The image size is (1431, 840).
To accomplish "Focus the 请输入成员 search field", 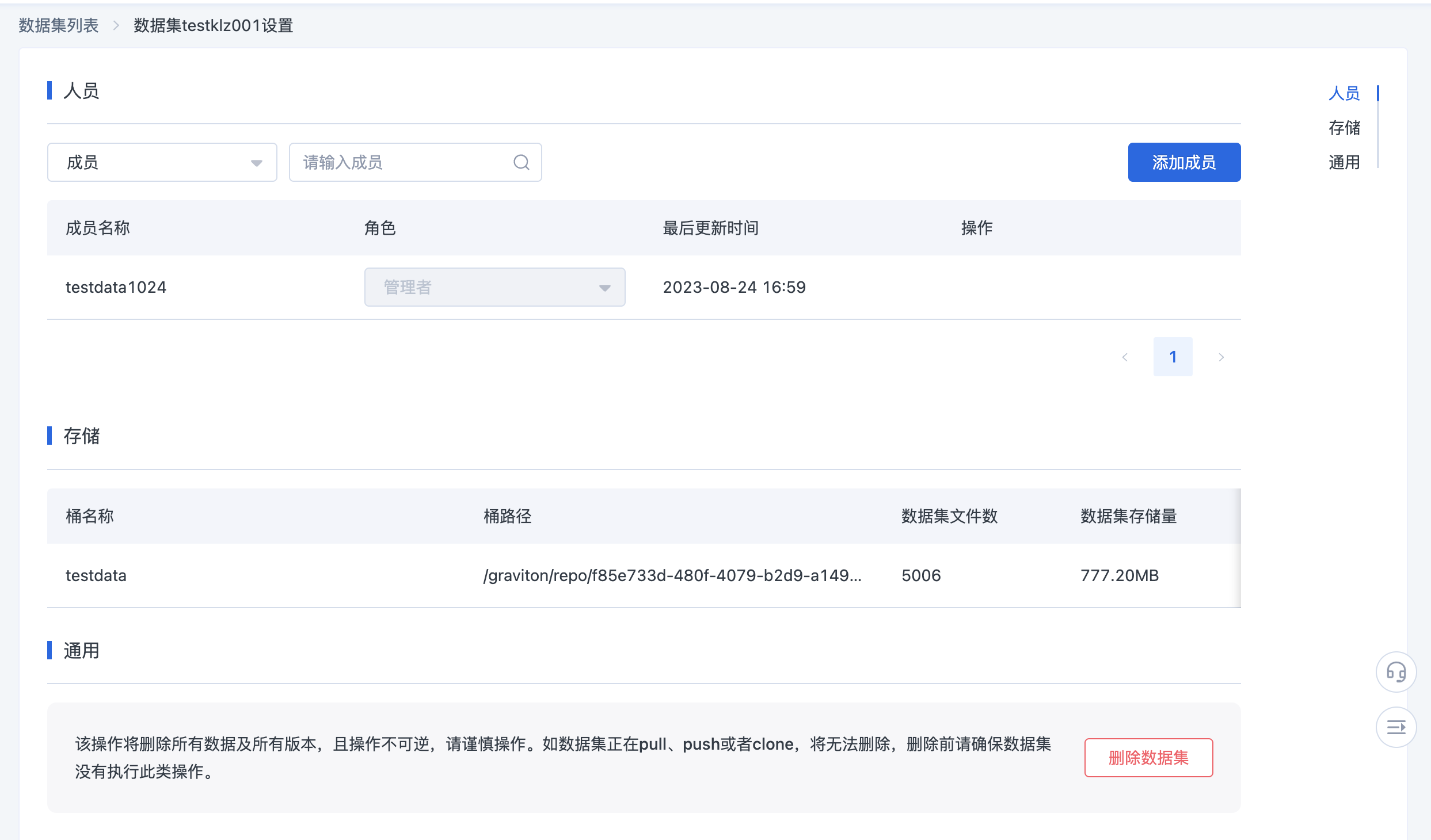I will (403, 162).
